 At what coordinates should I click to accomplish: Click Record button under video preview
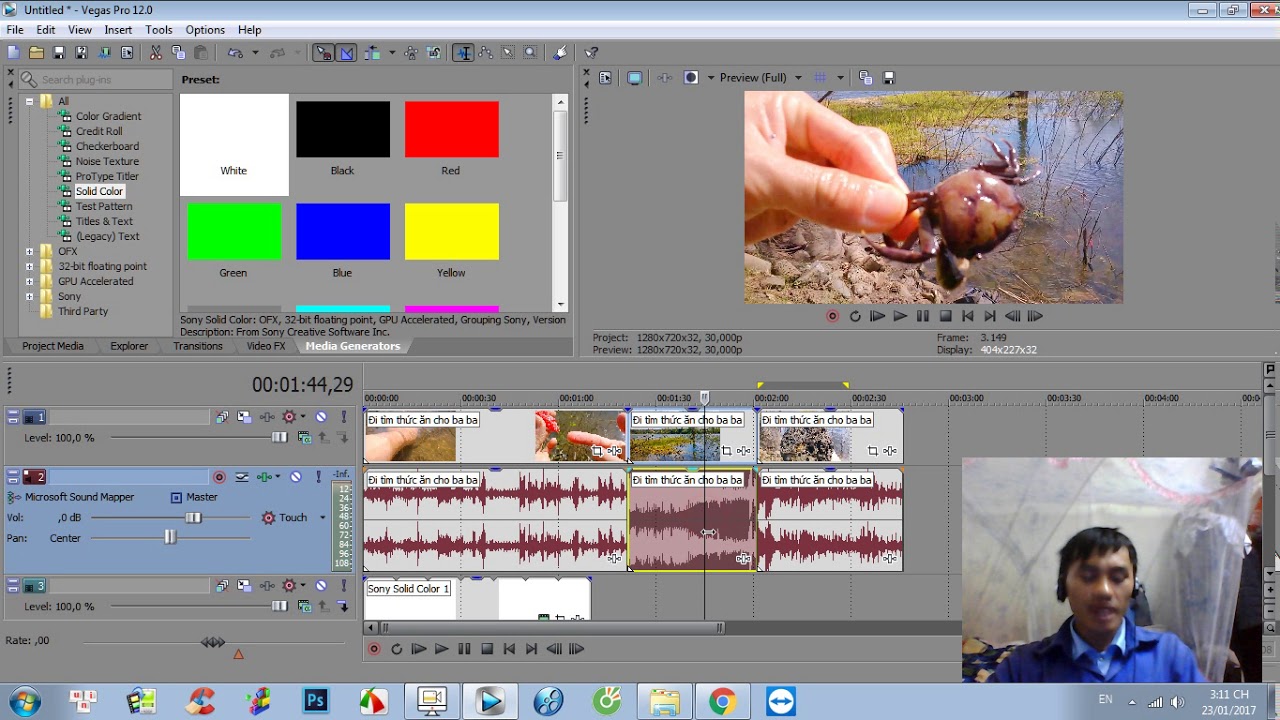tap(832, 316)
